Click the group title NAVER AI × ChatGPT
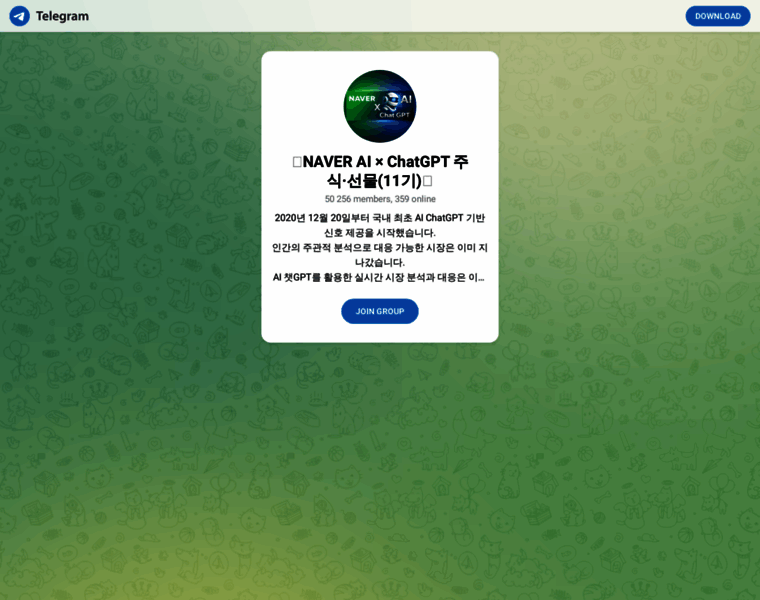 click(380, 171)
